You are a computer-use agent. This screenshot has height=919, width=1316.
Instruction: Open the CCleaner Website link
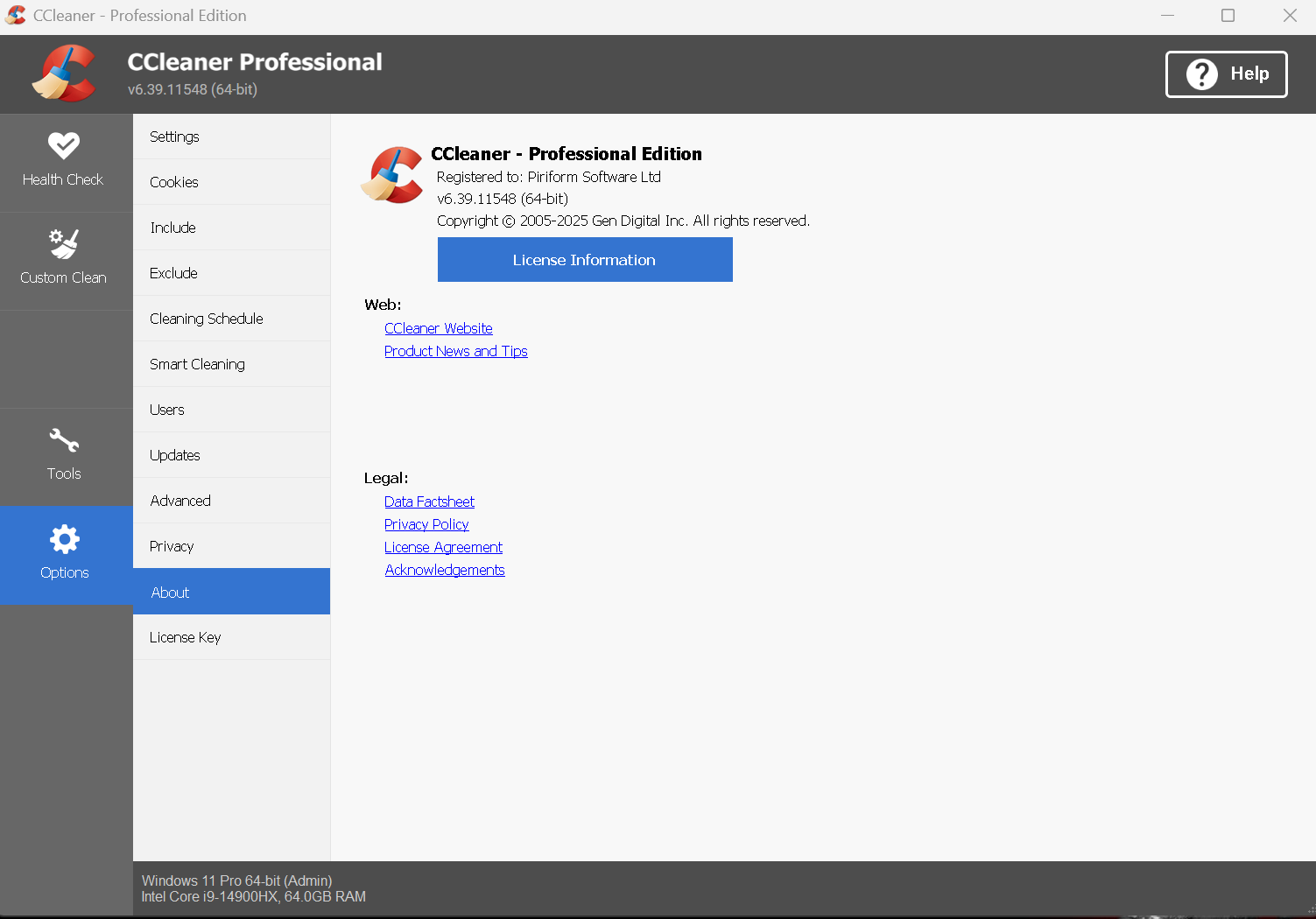point(439,328)
